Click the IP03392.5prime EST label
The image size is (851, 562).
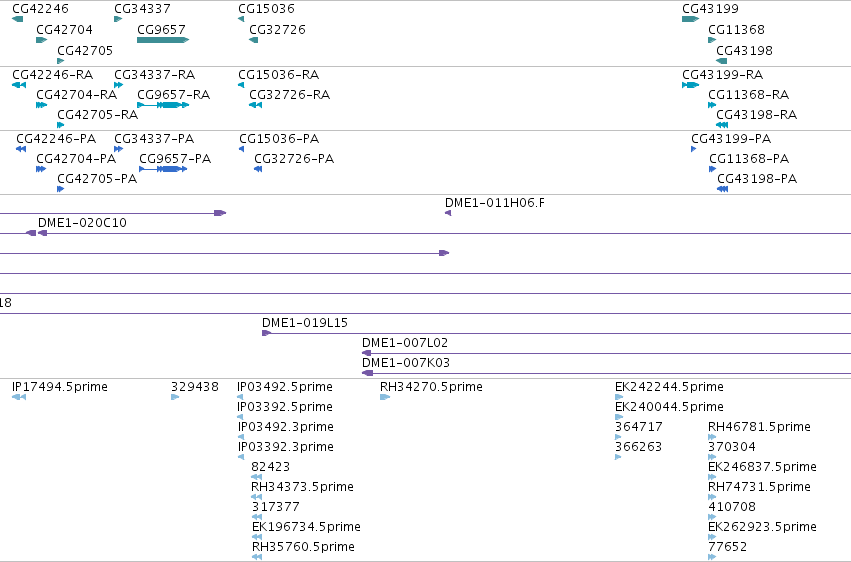pos(285,407)
